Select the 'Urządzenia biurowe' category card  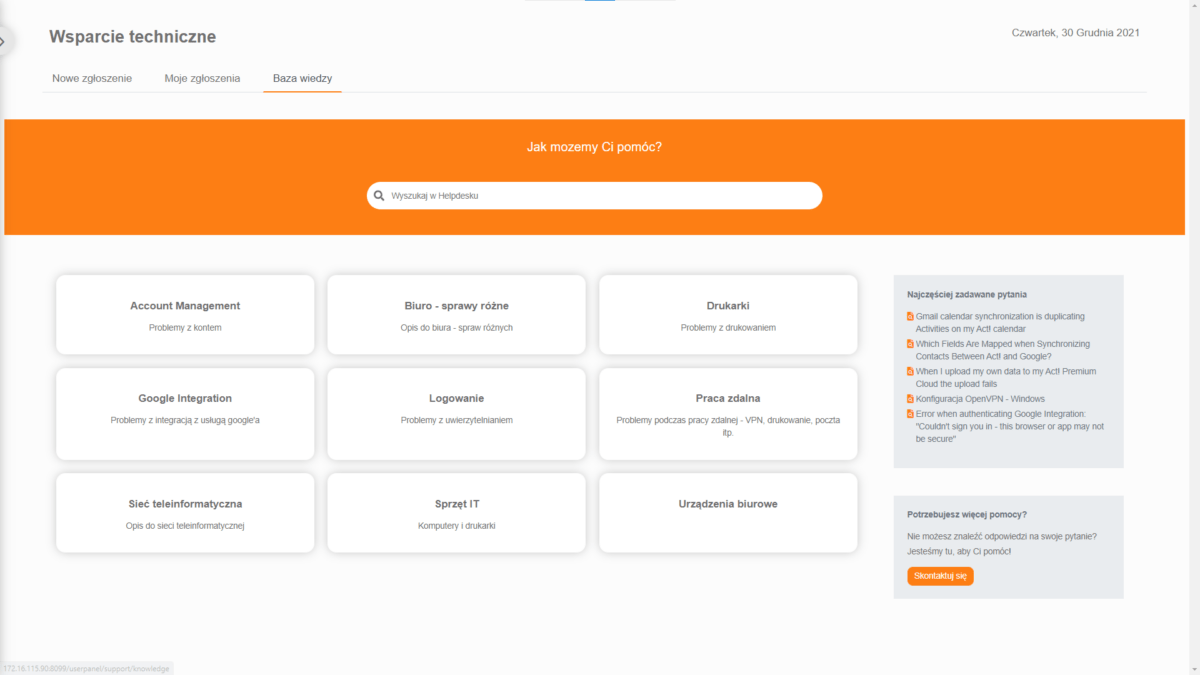[728, 512]
